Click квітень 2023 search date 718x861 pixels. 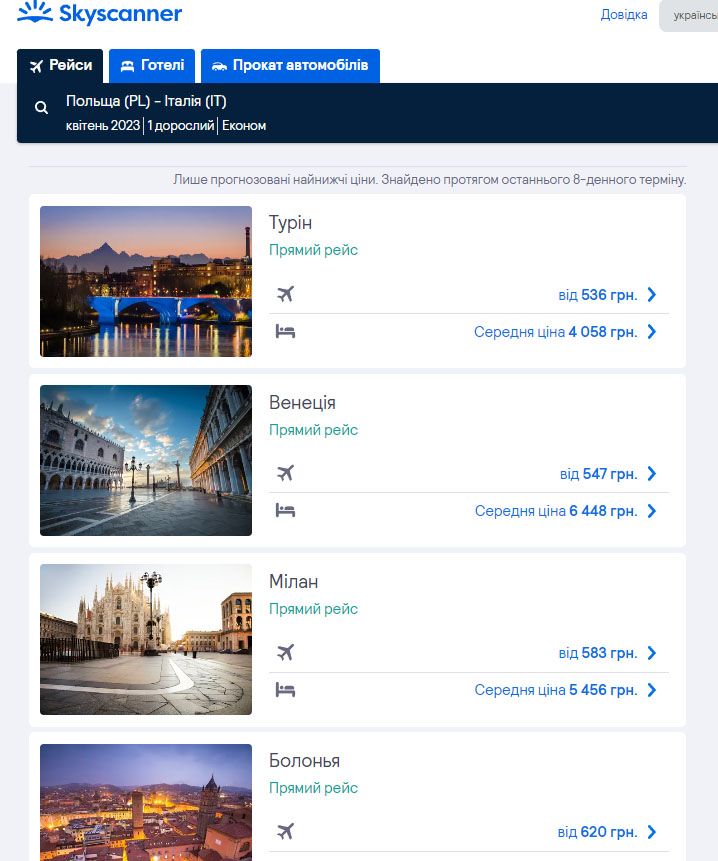(x=103, y=126)
